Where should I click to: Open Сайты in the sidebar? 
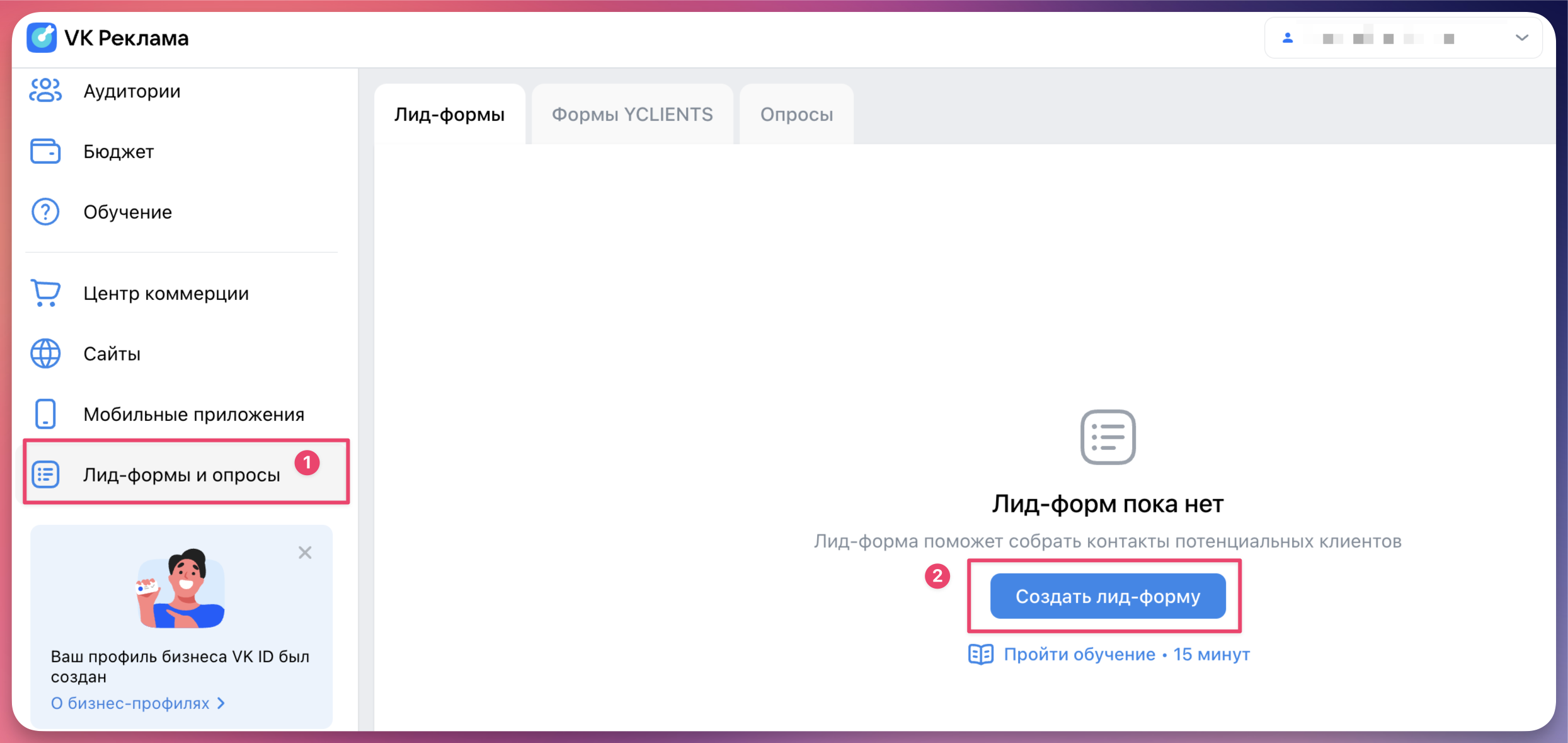[112, 354]
